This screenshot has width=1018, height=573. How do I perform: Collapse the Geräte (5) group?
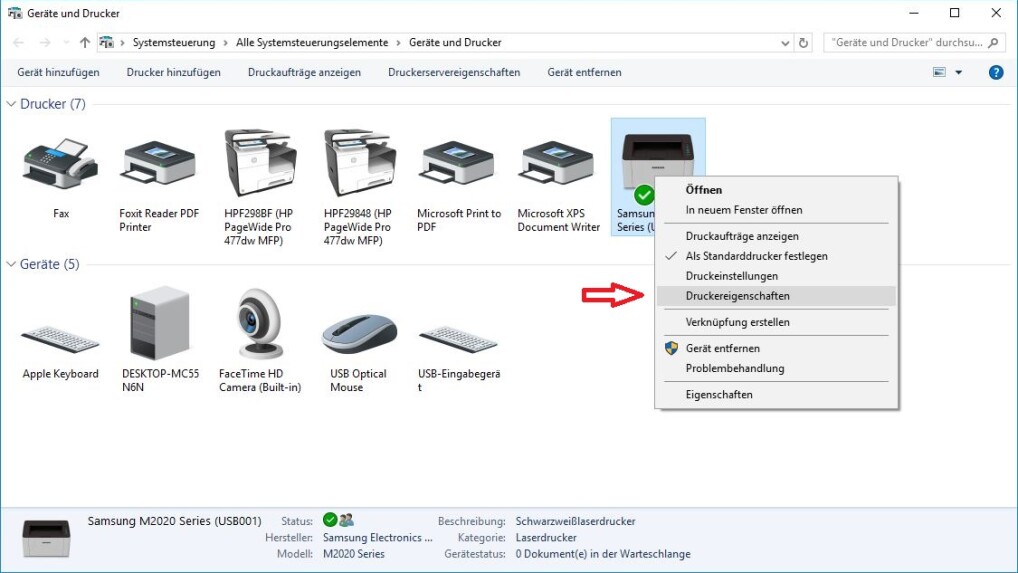click(12, 264)
